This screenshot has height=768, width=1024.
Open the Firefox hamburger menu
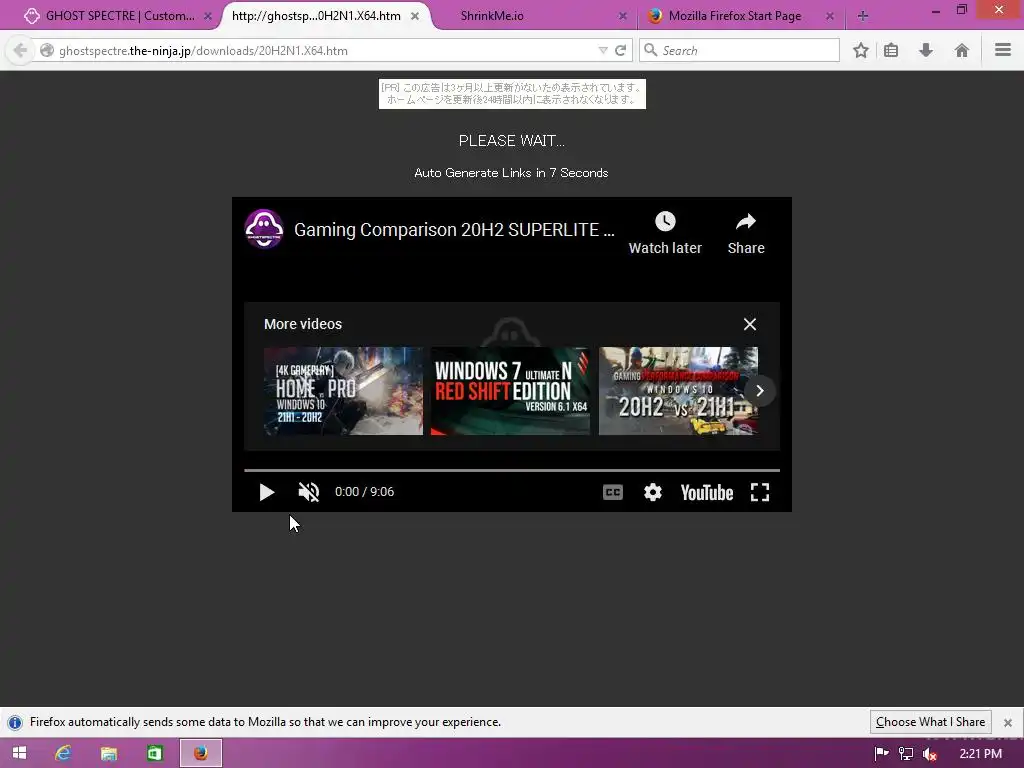(1003, 50)
